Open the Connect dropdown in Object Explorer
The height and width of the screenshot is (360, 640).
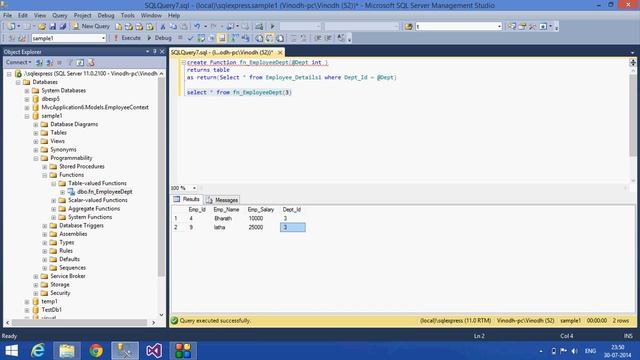[x=18, y=62]
